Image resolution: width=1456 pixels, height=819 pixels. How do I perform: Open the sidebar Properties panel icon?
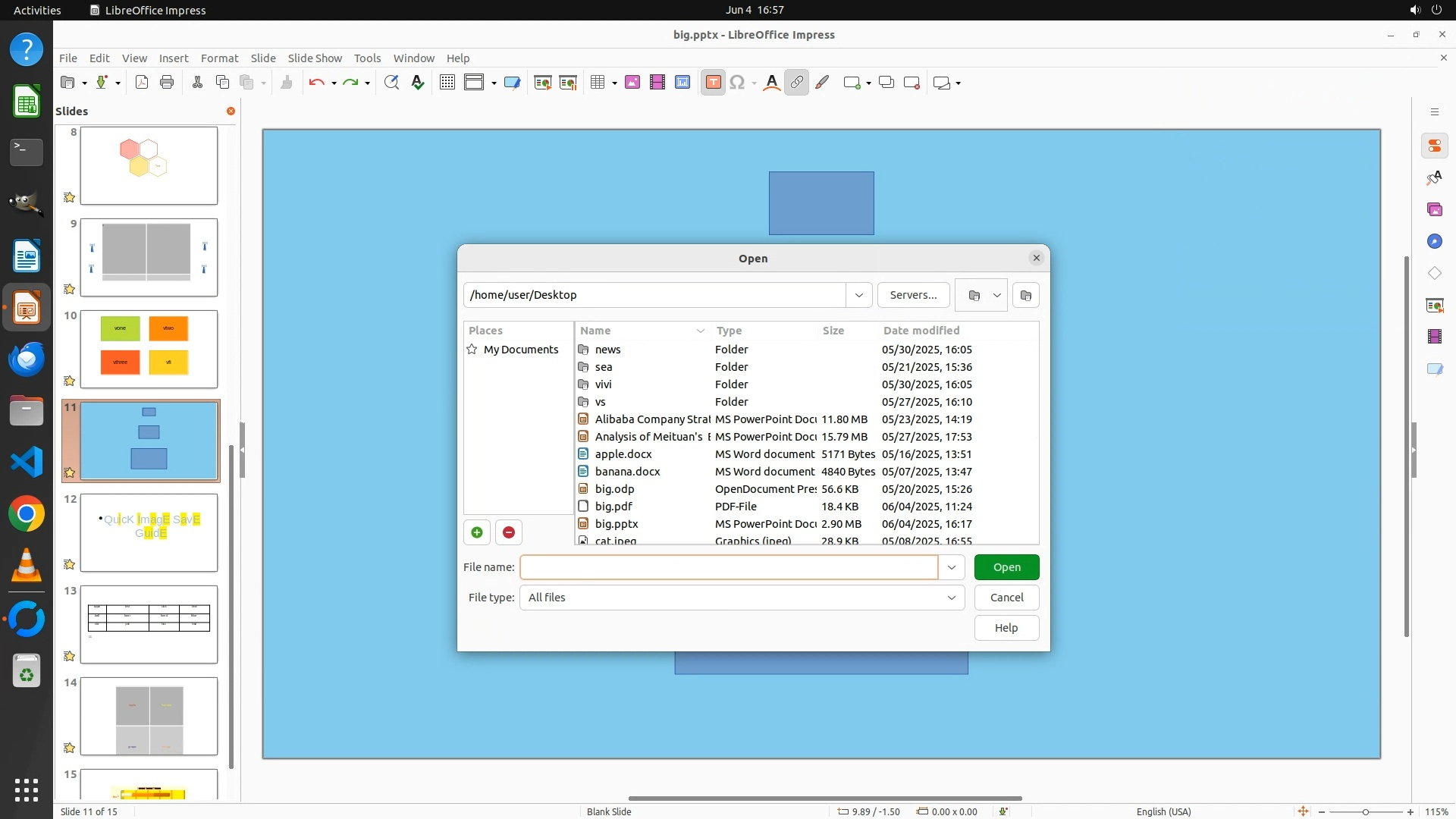tap(1434, 146)
